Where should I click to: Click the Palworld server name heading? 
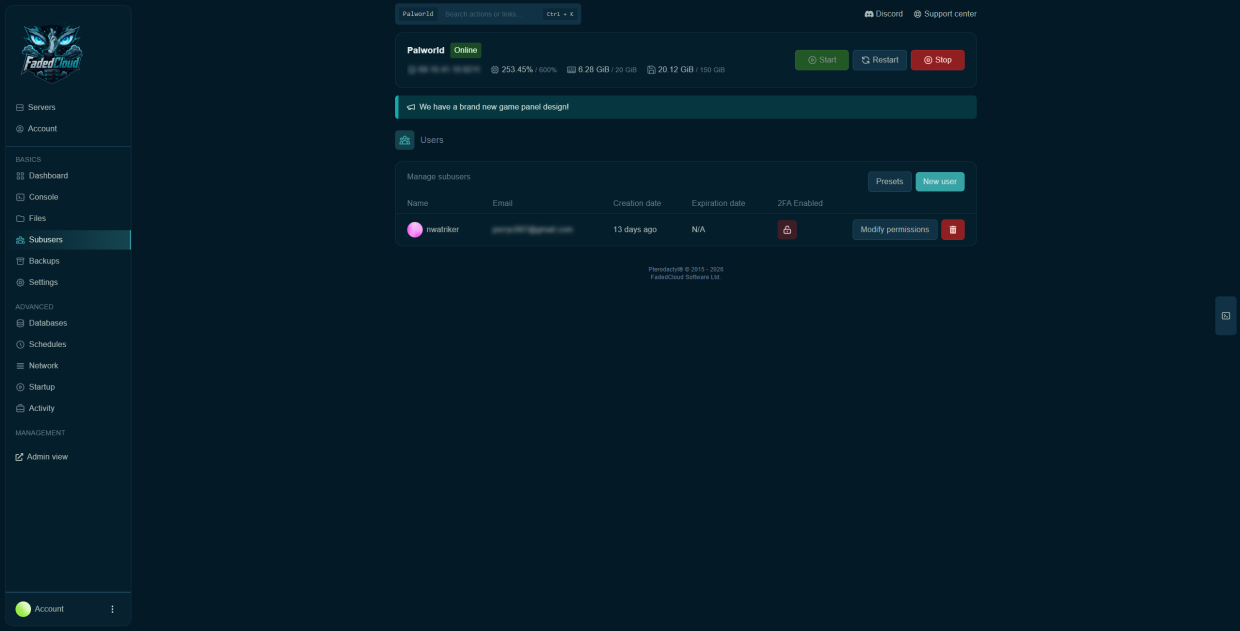coord(426,50)
